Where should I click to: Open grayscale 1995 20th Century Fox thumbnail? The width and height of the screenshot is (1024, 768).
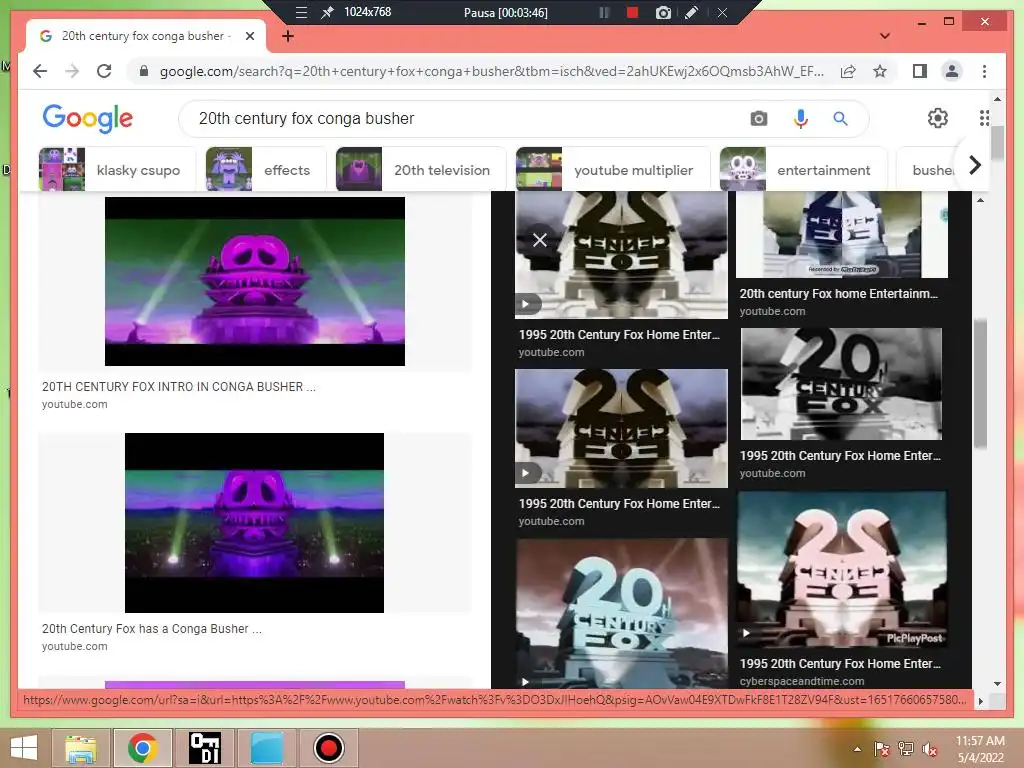click(x=841, y=384)
